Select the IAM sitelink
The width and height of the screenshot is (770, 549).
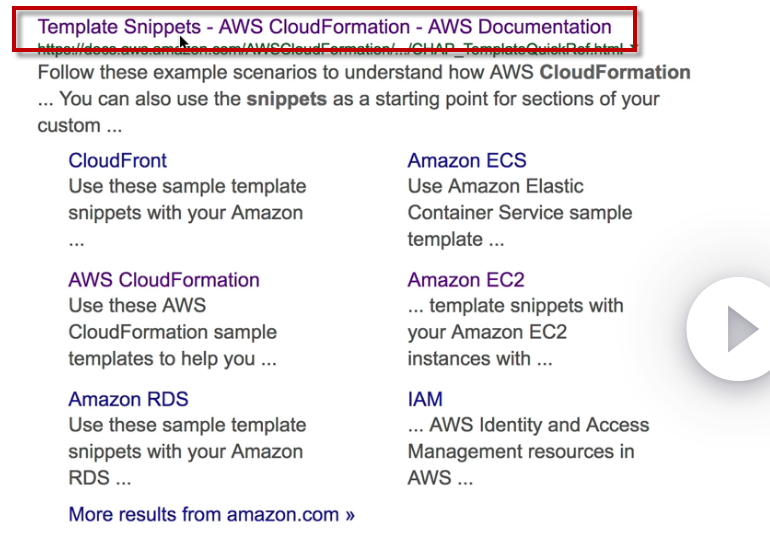tap(425, 400)
